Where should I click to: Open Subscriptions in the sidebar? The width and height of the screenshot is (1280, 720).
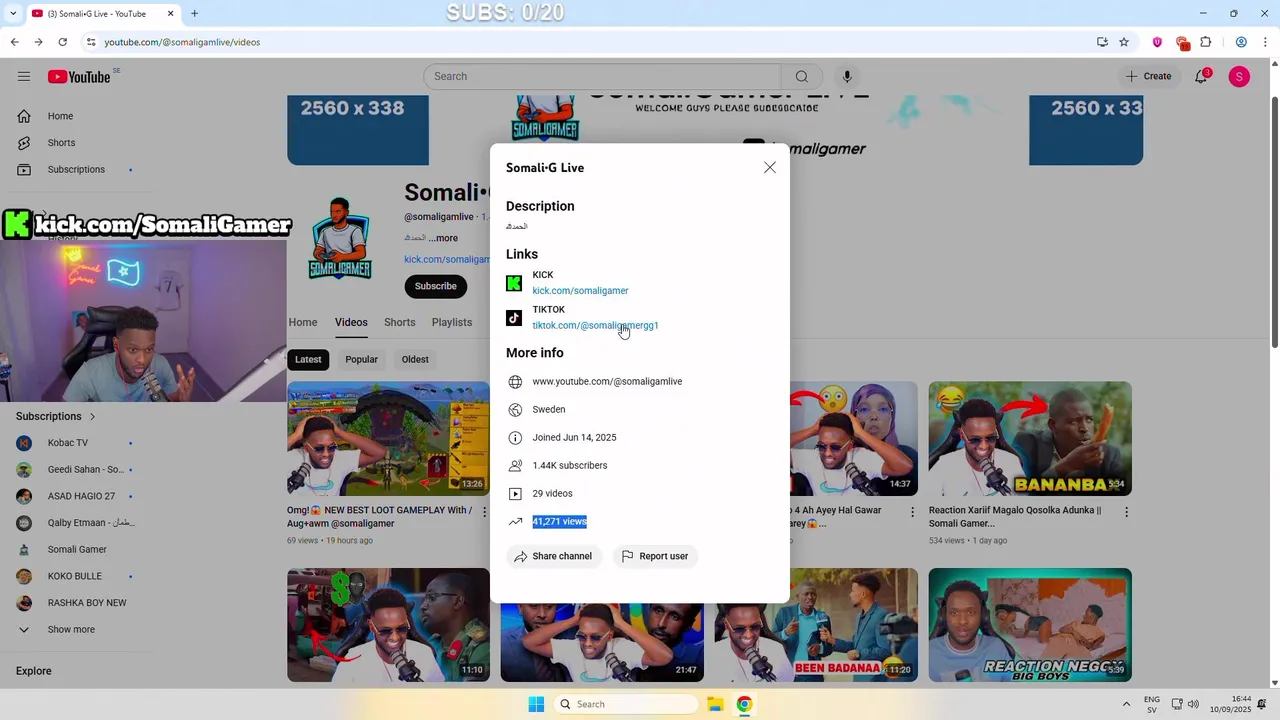tap(75, 170)
